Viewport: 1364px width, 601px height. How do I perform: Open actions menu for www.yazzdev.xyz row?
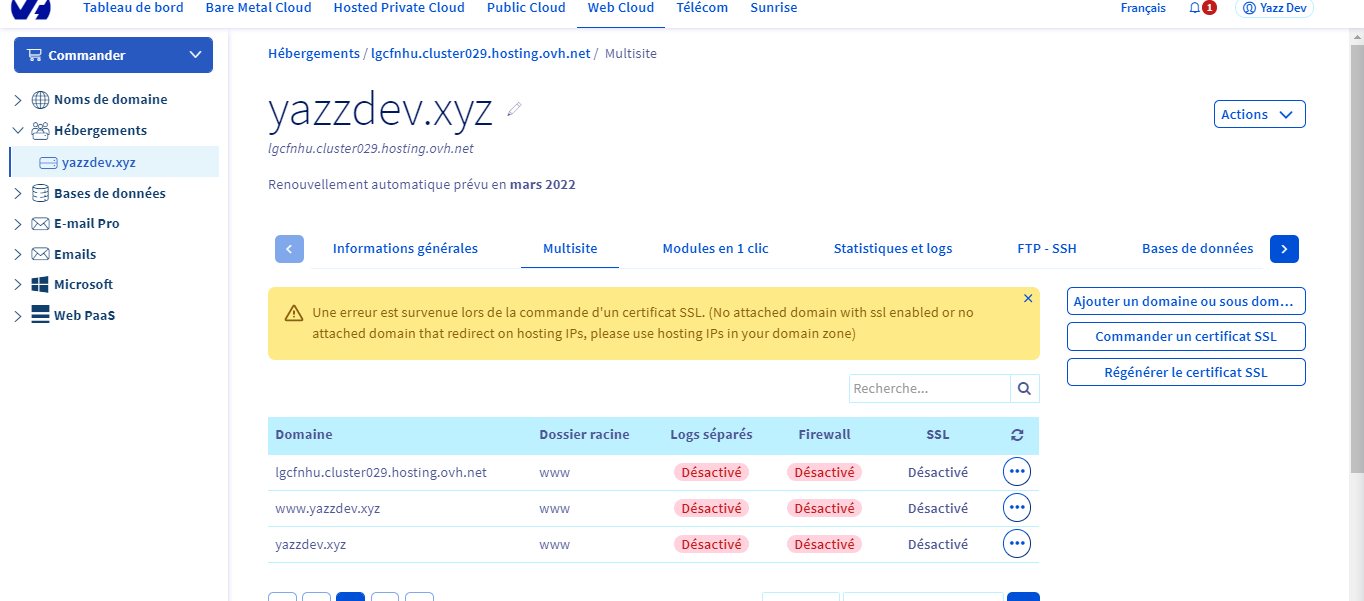click(x=1016, y=508)
